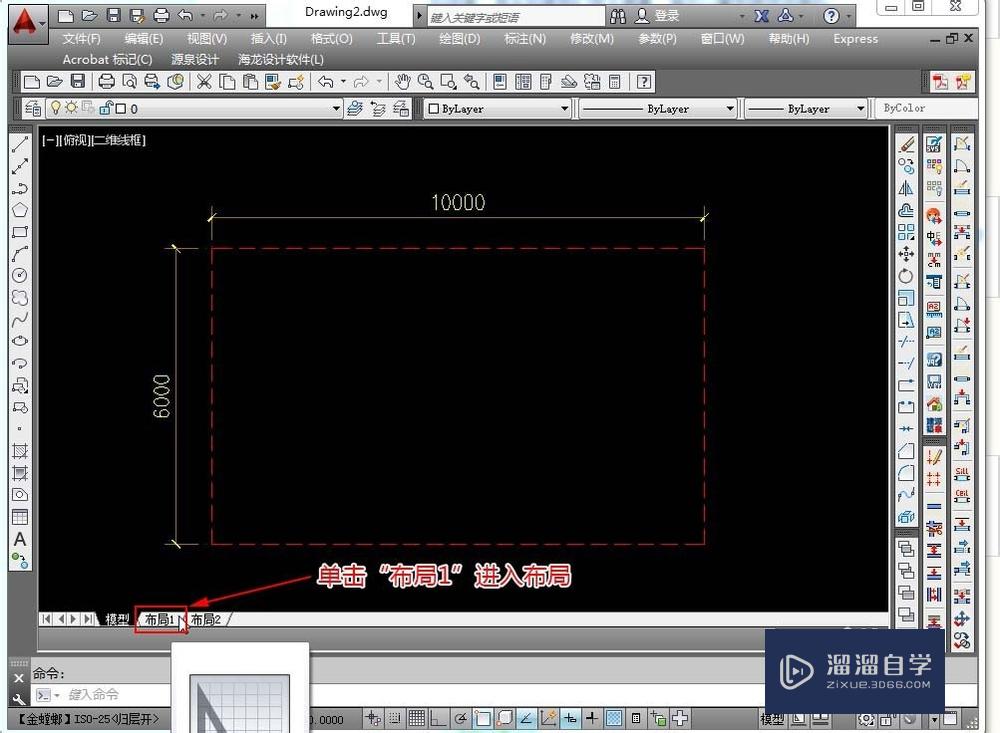Open the Table tool in draw toolbar

(20, 517)
